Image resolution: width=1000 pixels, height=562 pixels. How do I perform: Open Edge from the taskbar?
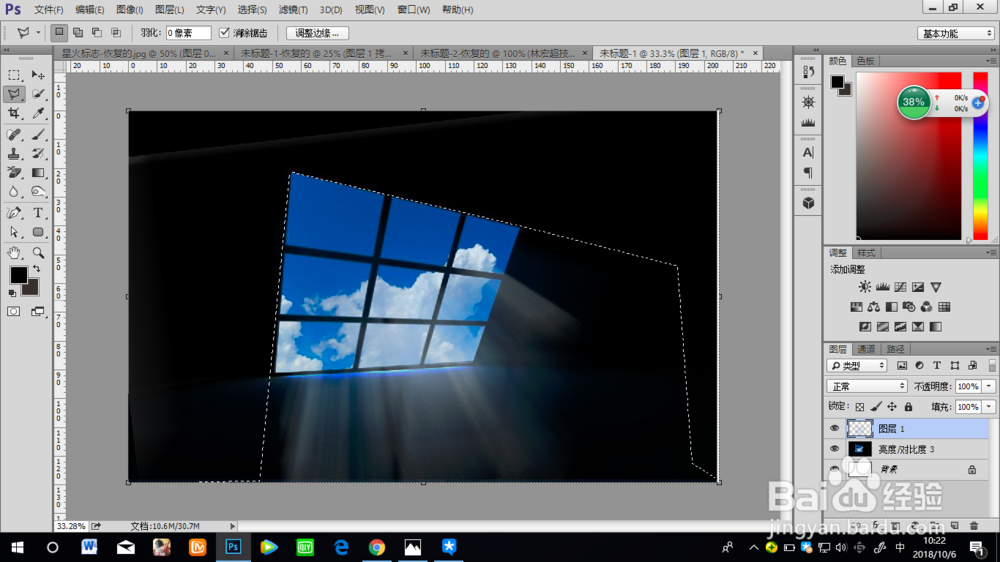(341, 547)
